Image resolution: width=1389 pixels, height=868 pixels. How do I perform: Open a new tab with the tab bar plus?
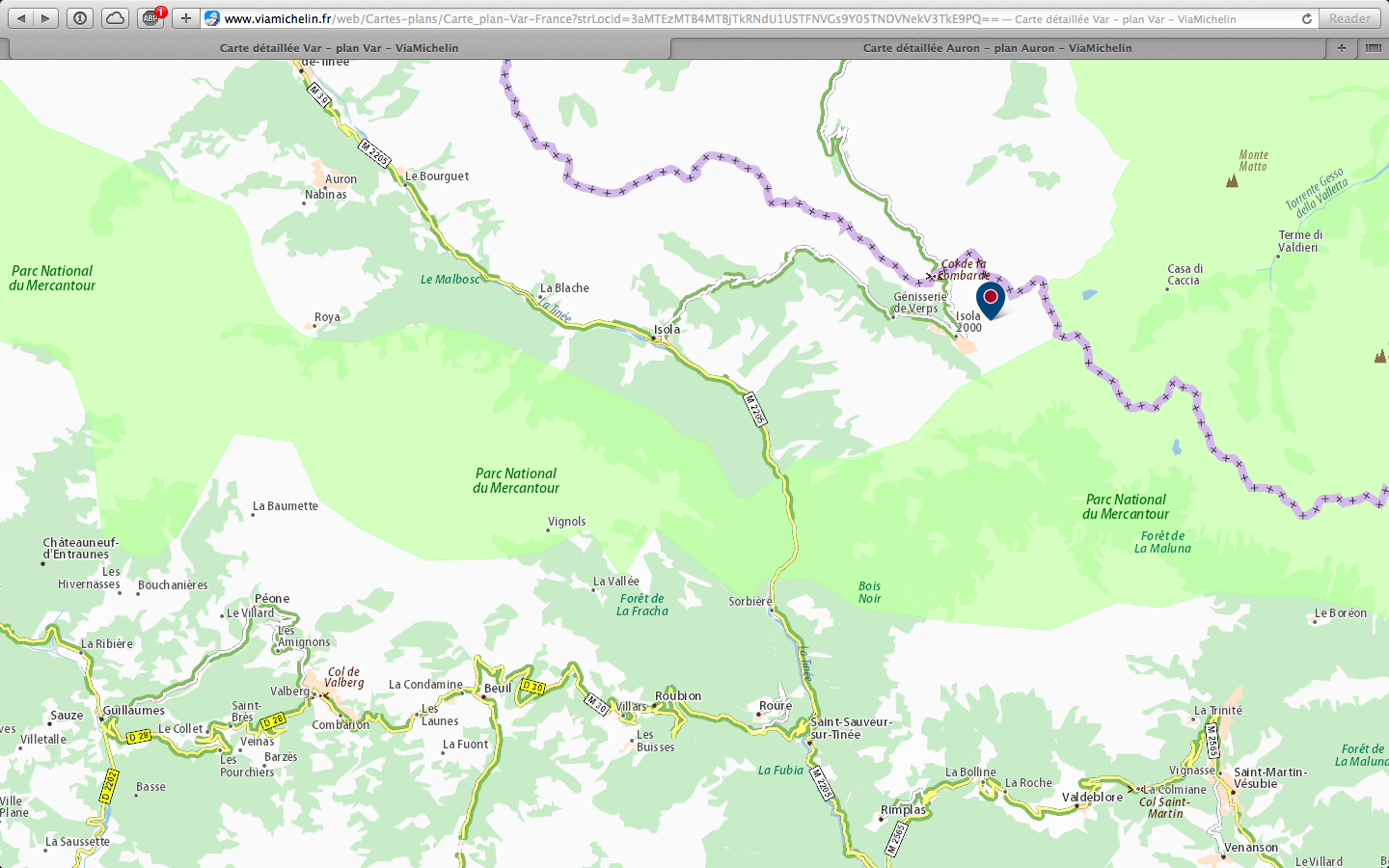click(1342, 47)
